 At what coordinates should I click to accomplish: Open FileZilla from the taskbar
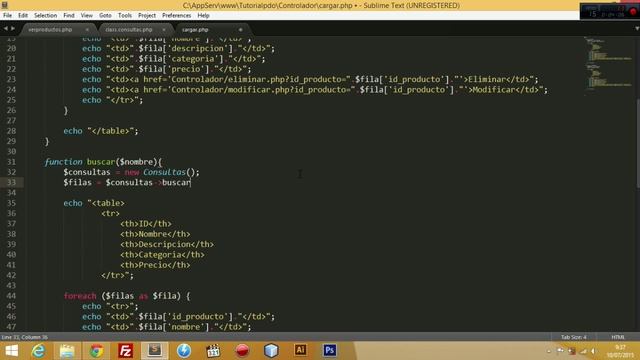coord(125,351)
